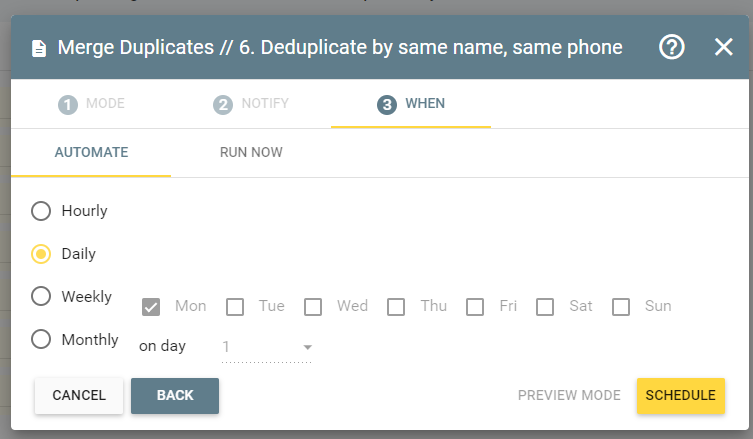The image size is (753, 439).
Task: Click Preview Mode link
Action: click(x=569, y=395)
